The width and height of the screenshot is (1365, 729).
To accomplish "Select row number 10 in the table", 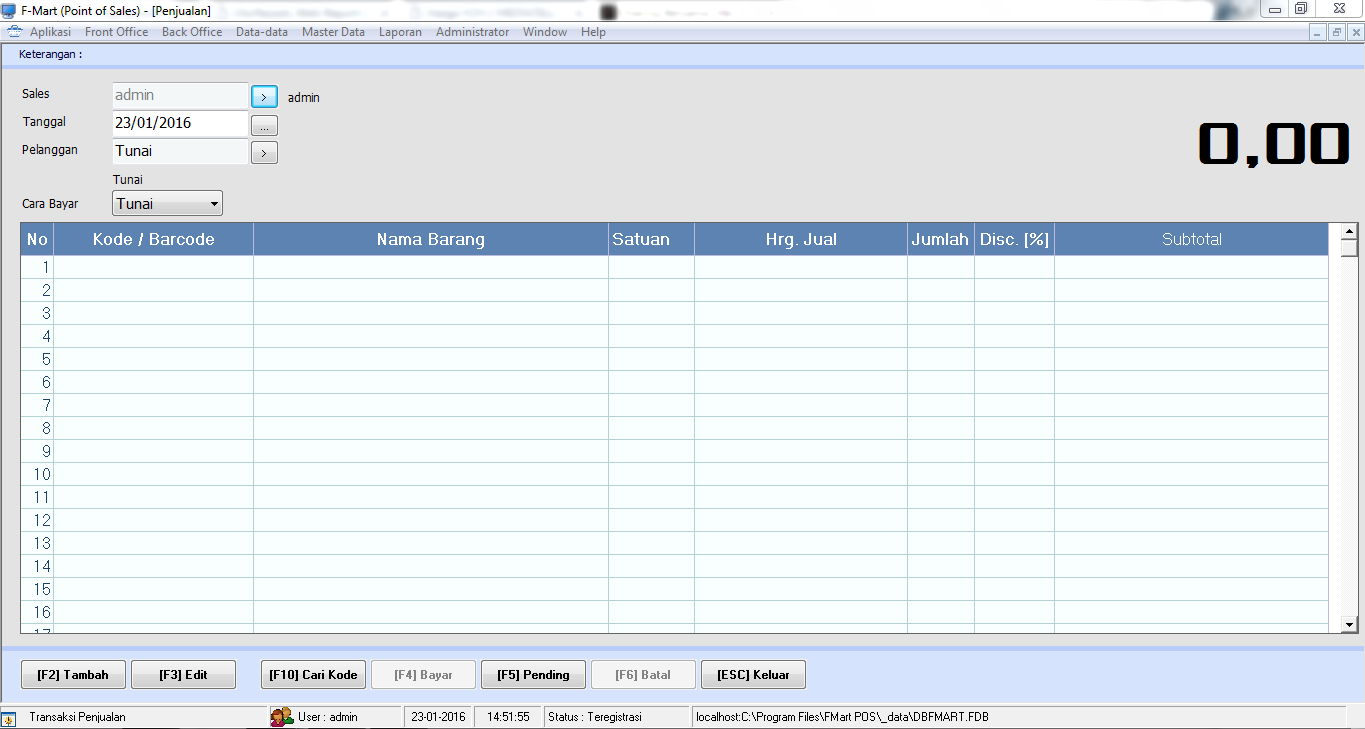I will tap(675, 474).
